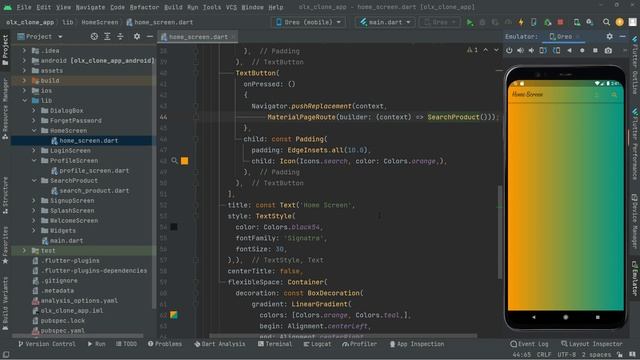Click orange color swatch at line 48
The height and width of the screenshot is (360, 640).
[184, 161]
